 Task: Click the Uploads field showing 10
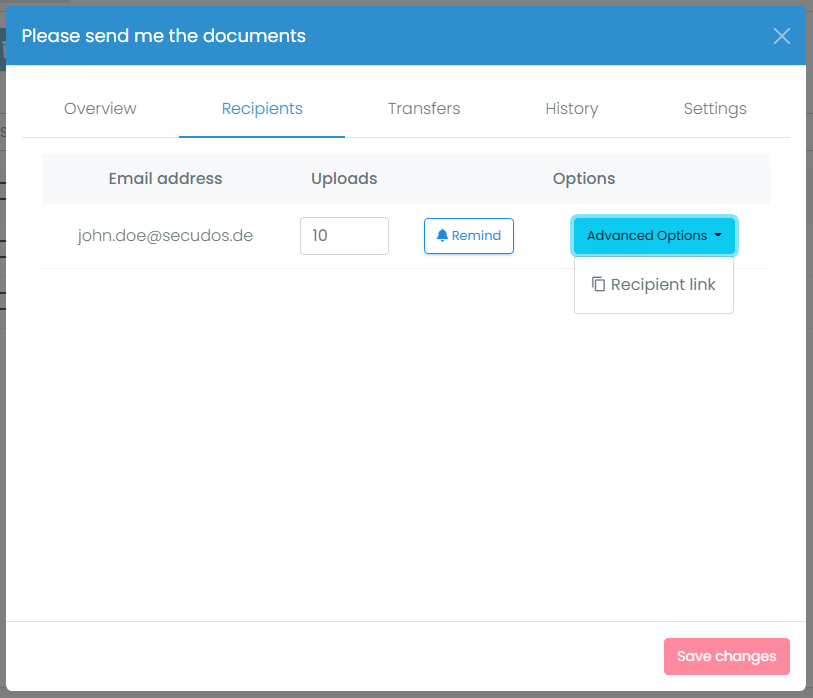pos(344,235)
